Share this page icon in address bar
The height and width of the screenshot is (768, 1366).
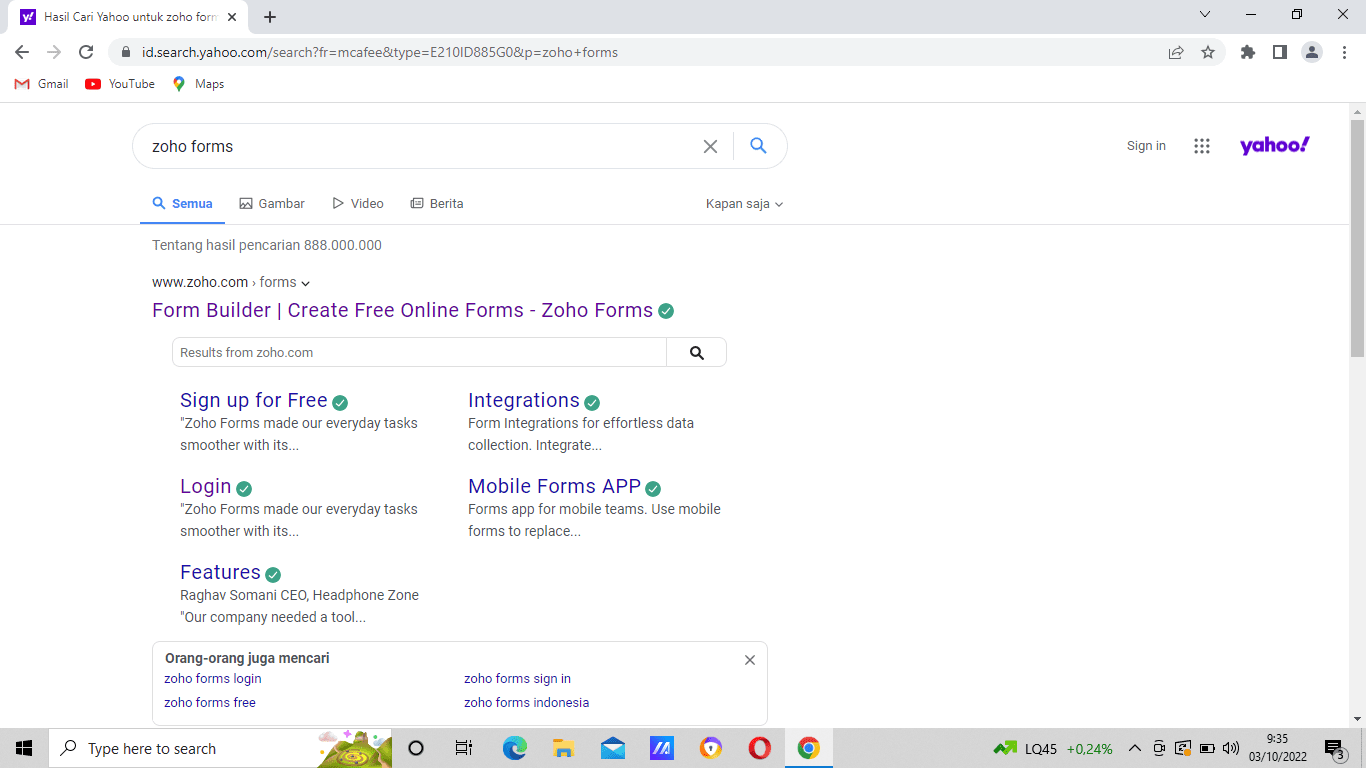[1176, 52]
